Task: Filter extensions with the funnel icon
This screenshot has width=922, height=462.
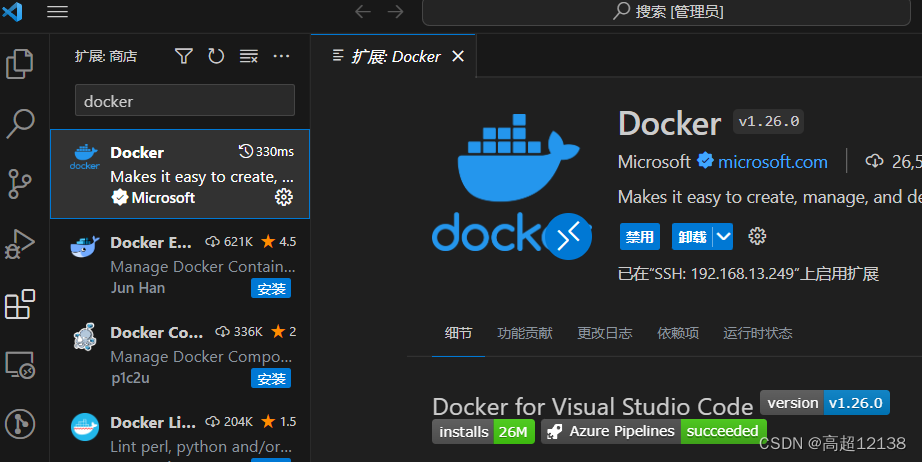Action: pos(184,56)
